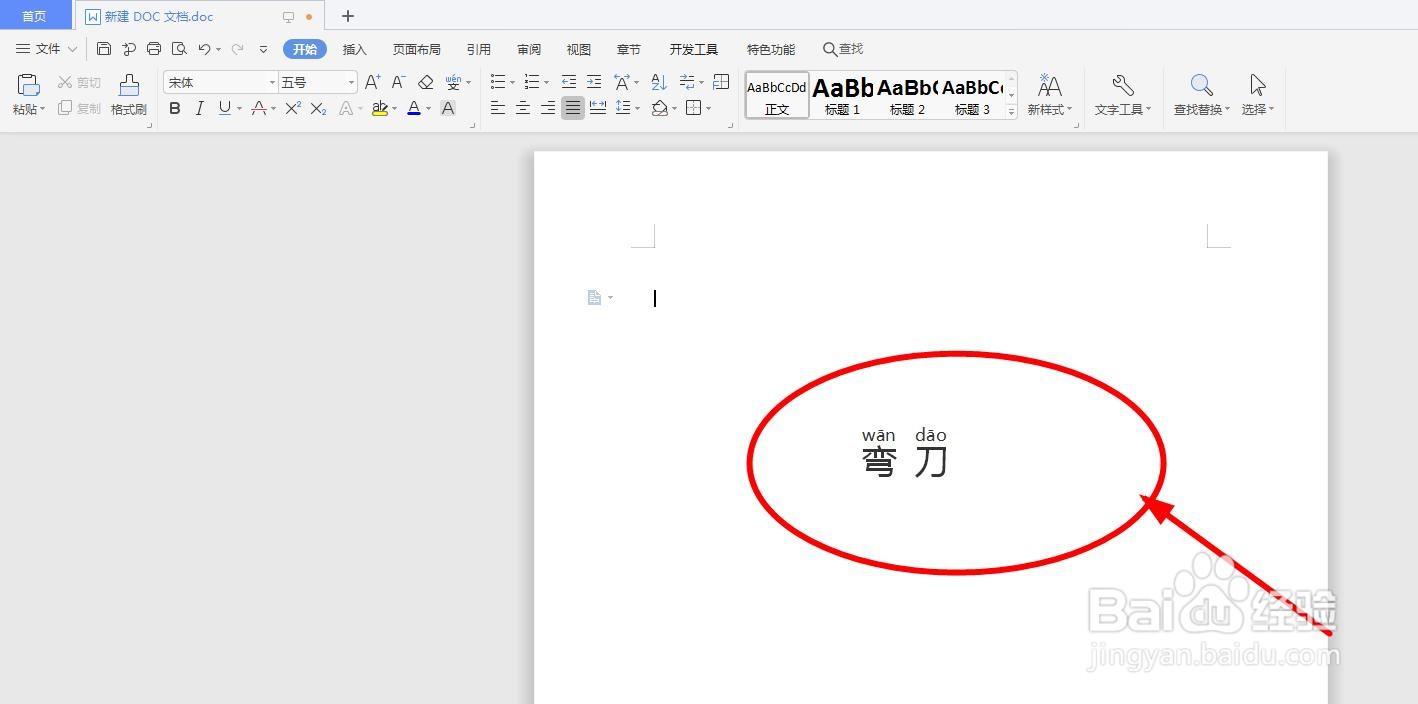
Task: Toggle center paragraph alignment
Action: [x=522, y=109]
